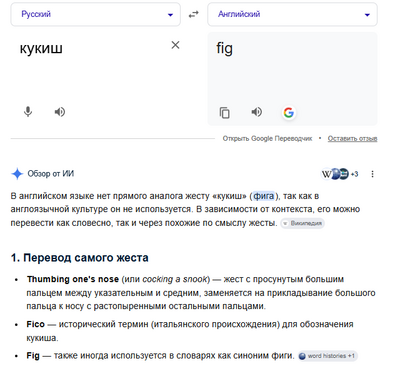Click Оставить отзыв feedback link
The height and width of the screenshot is (366, 400).
[352, 139]
